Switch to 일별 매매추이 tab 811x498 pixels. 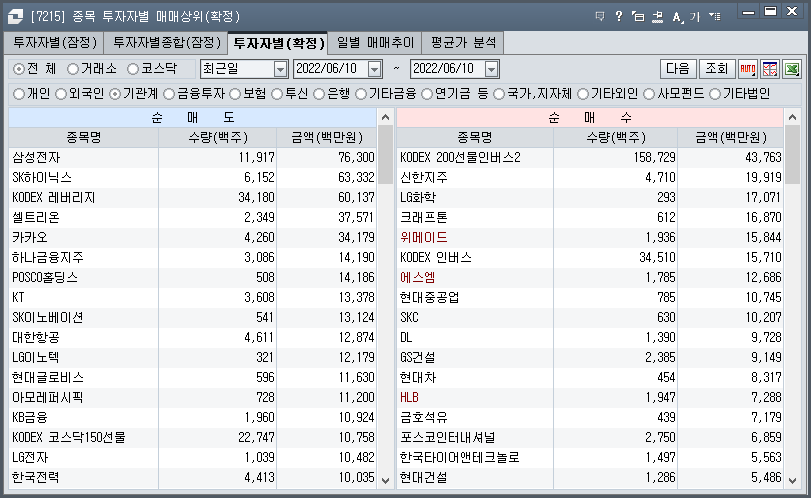point(375,42)
